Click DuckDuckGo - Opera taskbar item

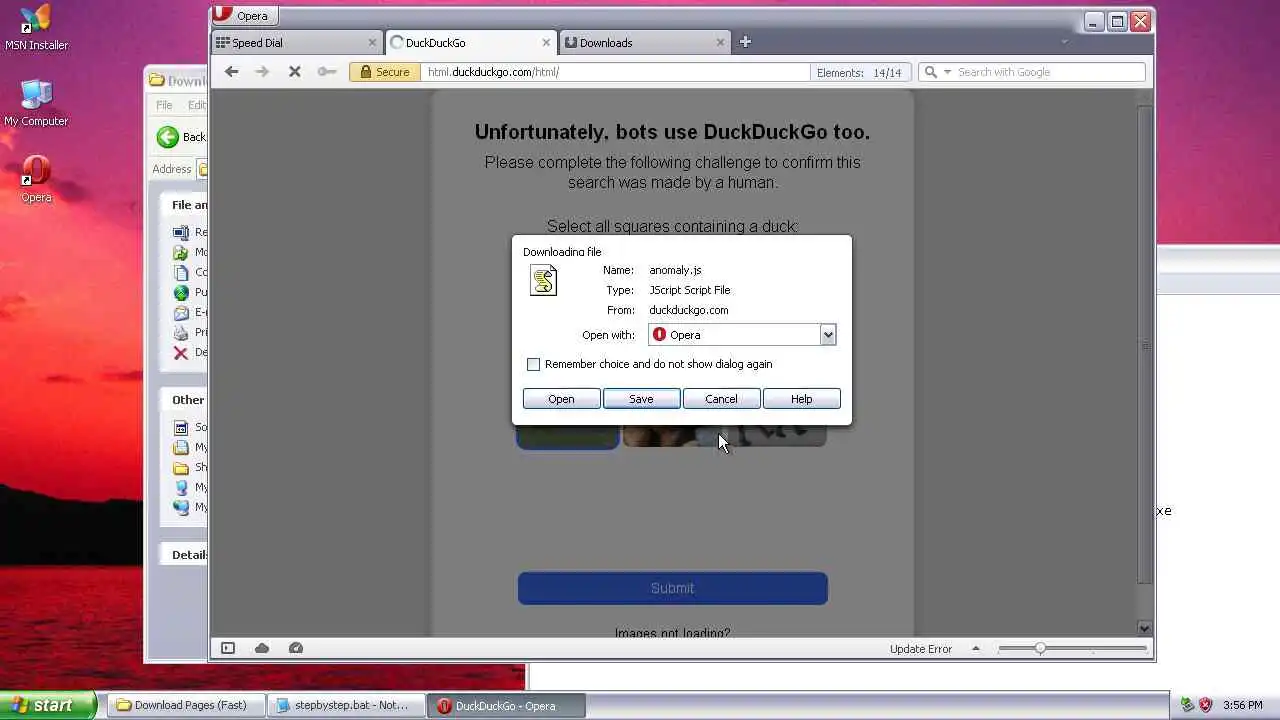[506, 705]
